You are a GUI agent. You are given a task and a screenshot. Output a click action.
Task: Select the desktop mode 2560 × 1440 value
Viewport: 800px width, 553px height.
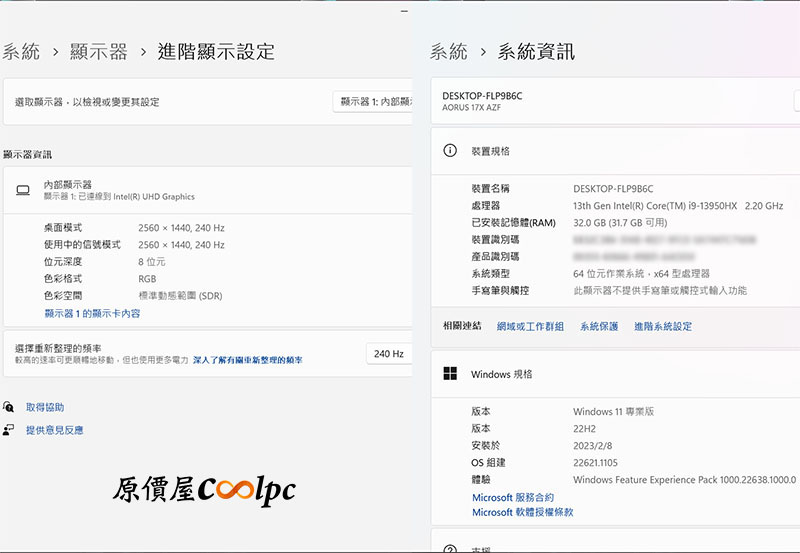pyautogui.click(x=181, y=228)
